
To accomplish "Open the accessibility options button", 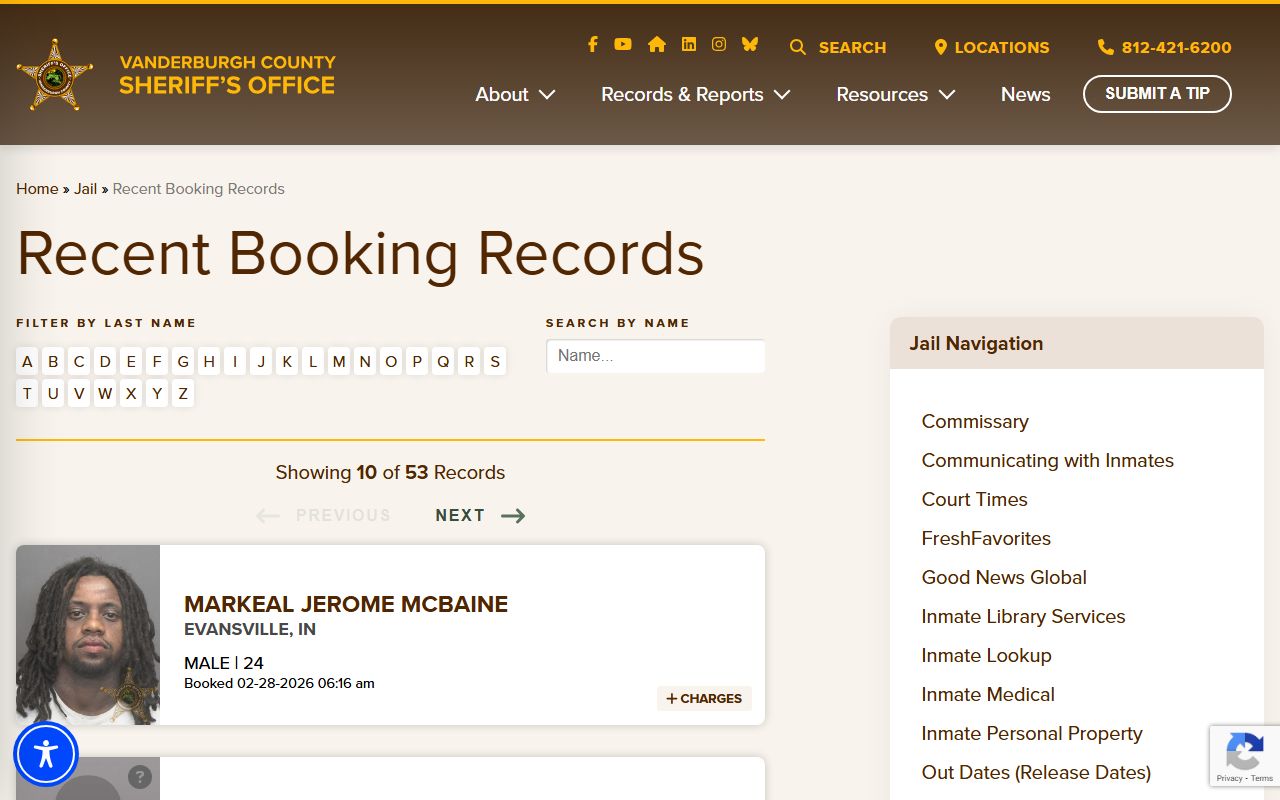I will point(46,754).
